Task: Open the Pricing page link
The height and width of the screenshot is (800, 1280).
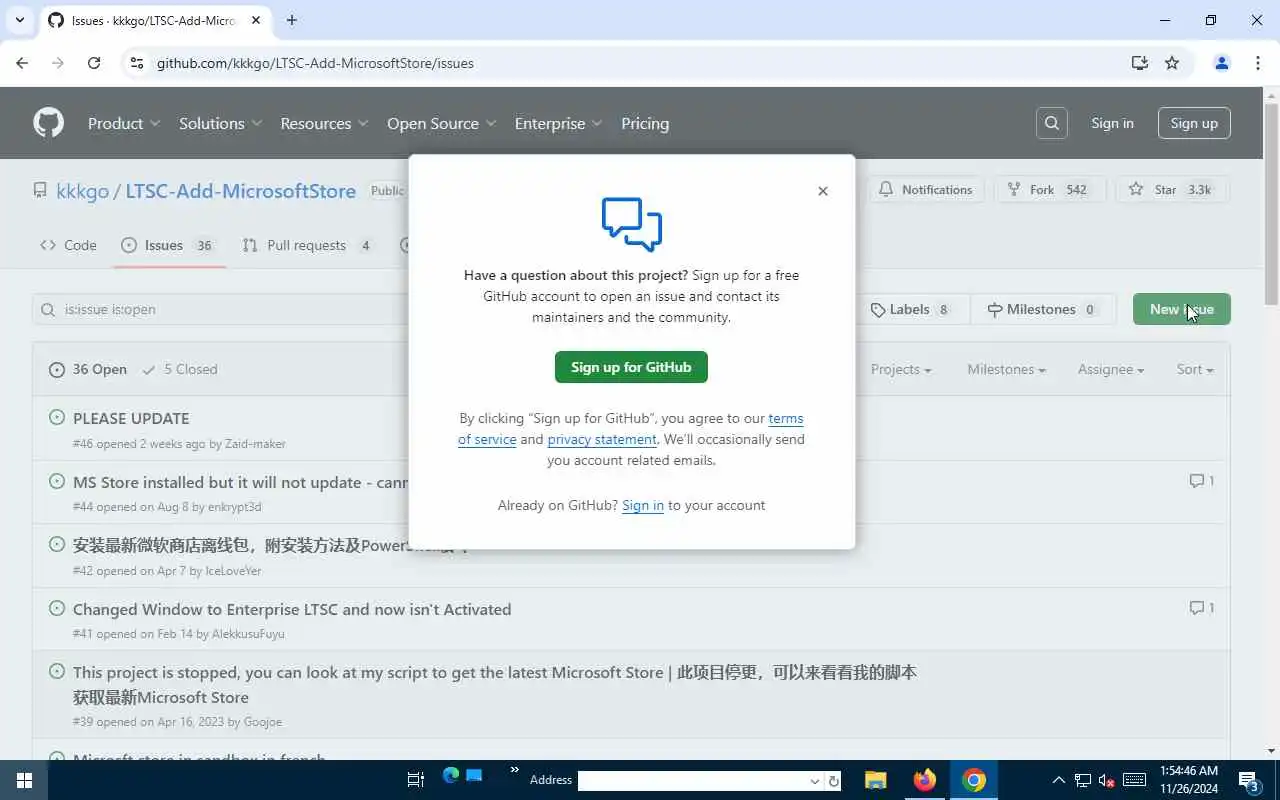Action: tap(645, 123)
